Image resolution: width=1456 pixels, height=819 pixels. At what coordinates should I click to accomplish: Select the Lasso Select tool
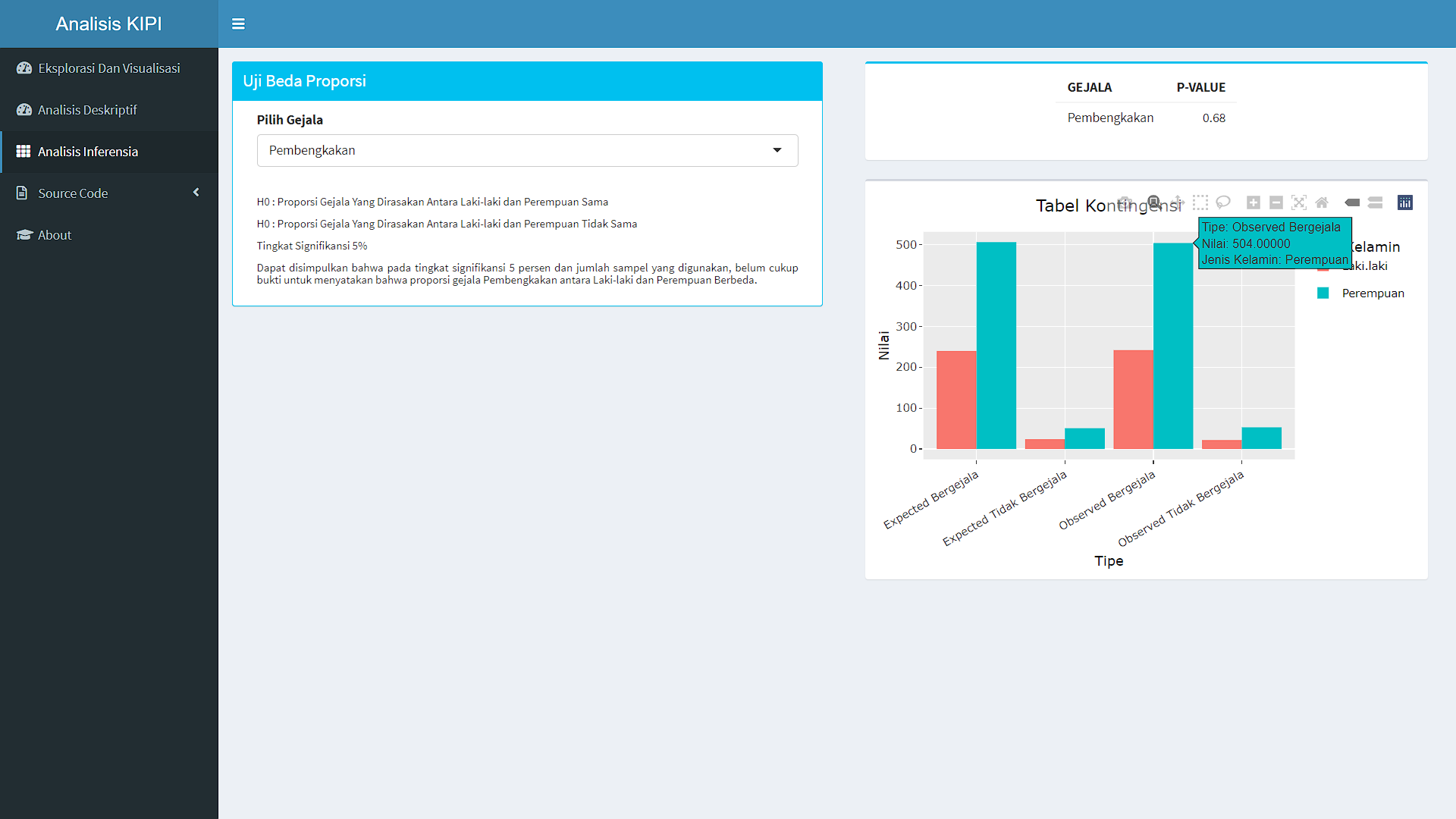(x=1223, y=202)
